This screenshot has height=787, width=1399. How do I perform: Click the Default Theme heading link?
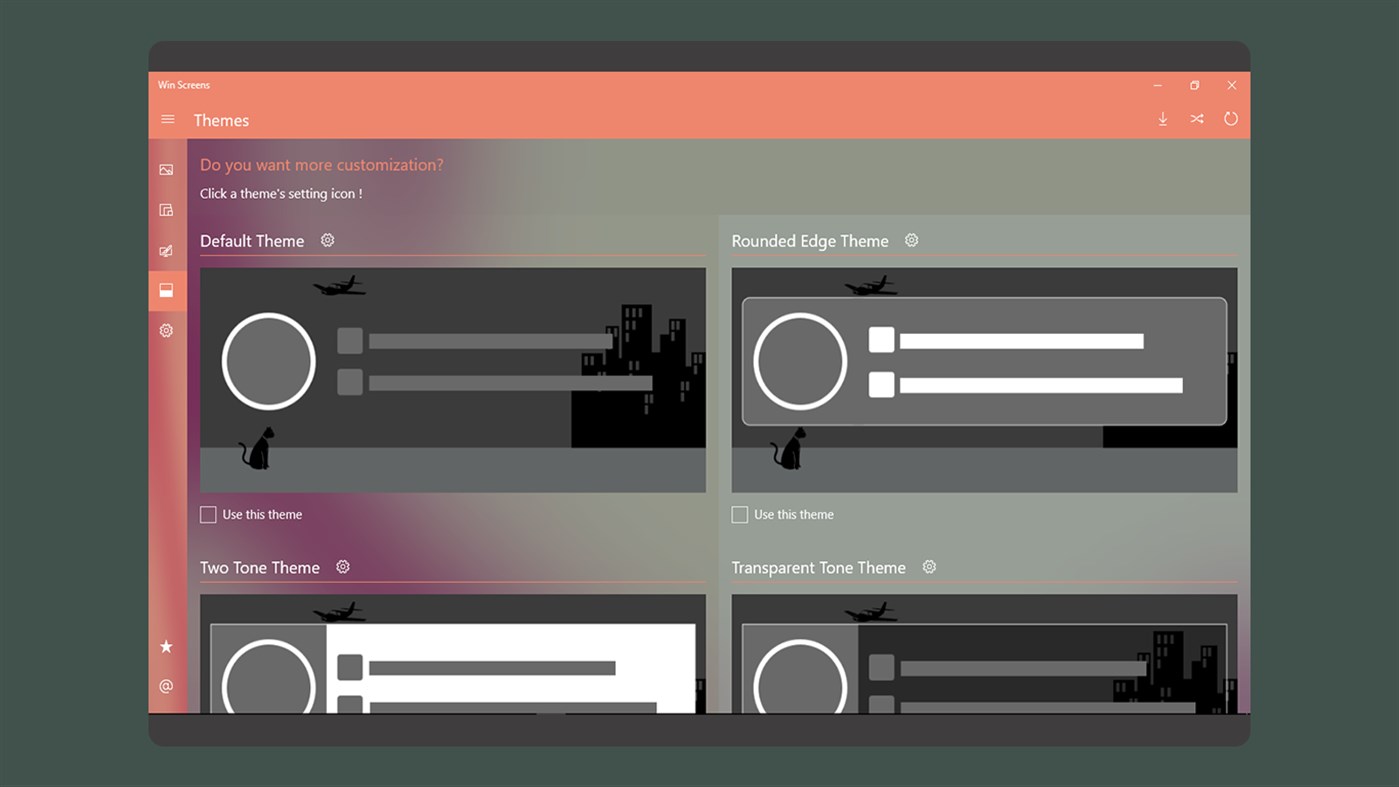[x=251, y=241]
